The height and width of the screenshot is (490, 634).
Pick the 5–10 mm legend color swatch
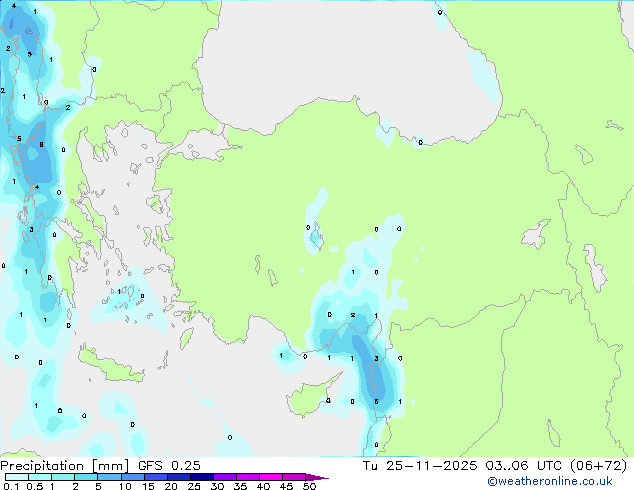(109, 477)
